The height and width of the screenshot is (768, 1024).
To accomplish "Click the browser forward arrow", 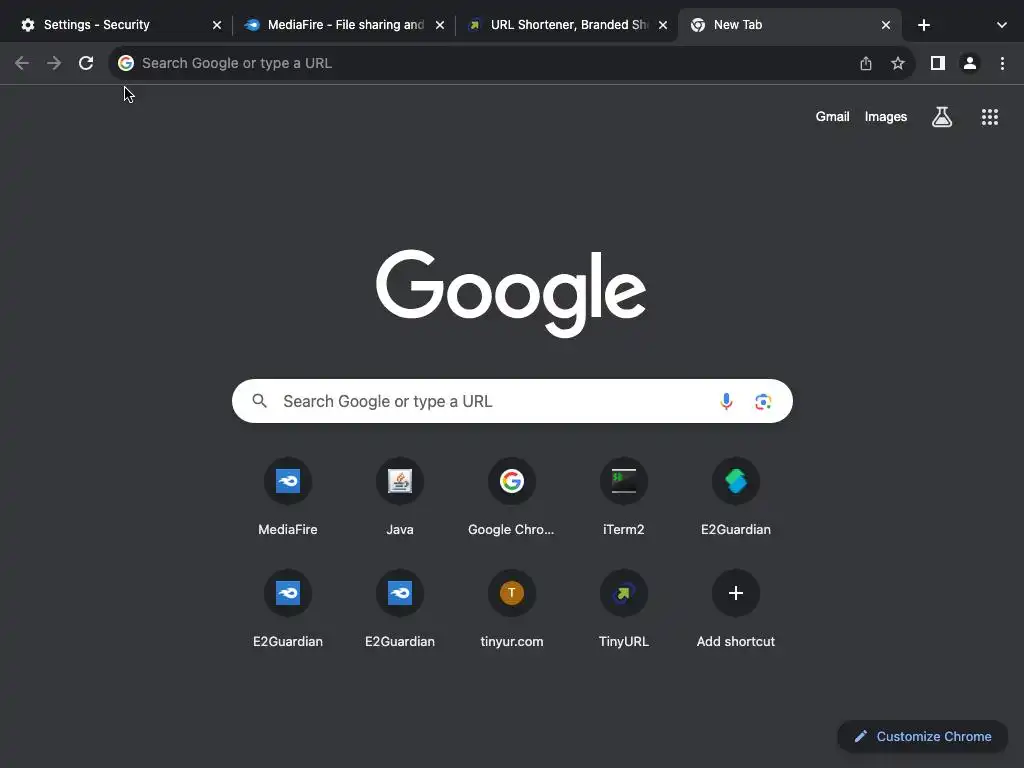I will 54,63.
